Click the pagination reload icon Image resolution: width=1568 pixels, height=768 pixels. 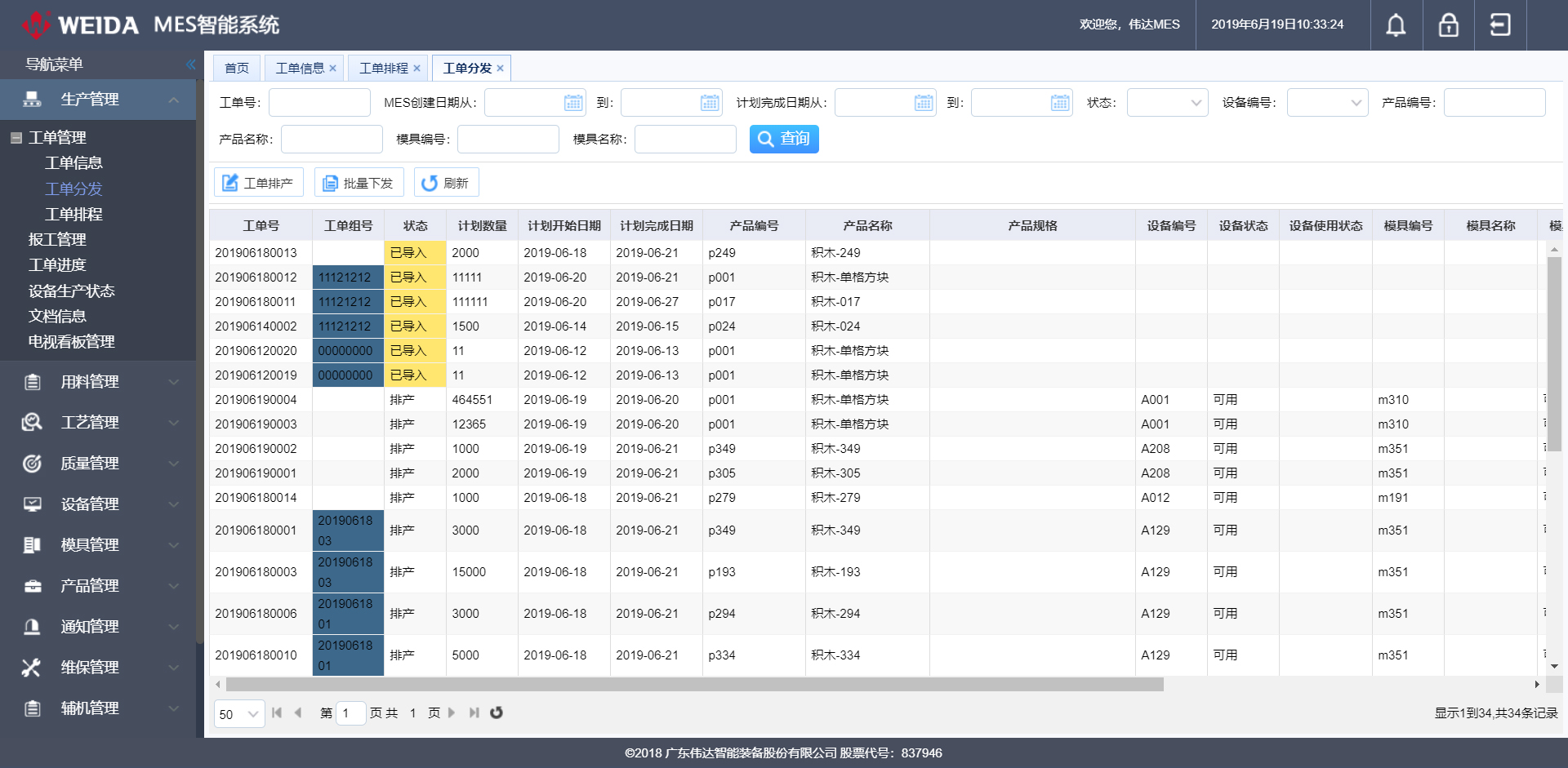tap(496, 713)
